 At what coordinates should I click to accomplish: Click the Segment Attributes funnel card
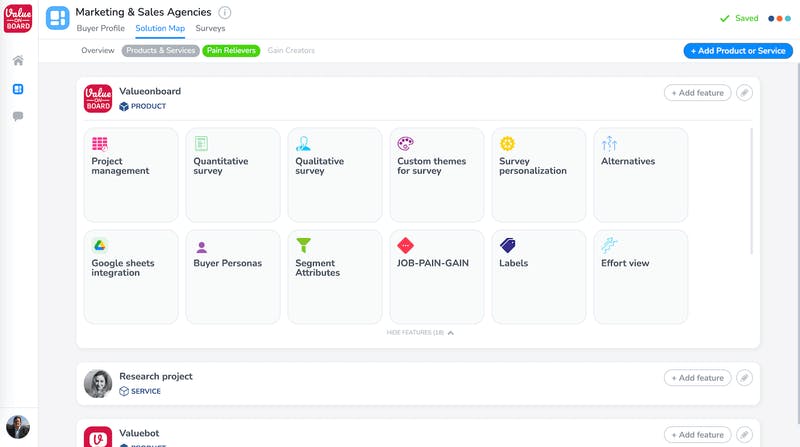pyautogui.click(x=335, y=276)
